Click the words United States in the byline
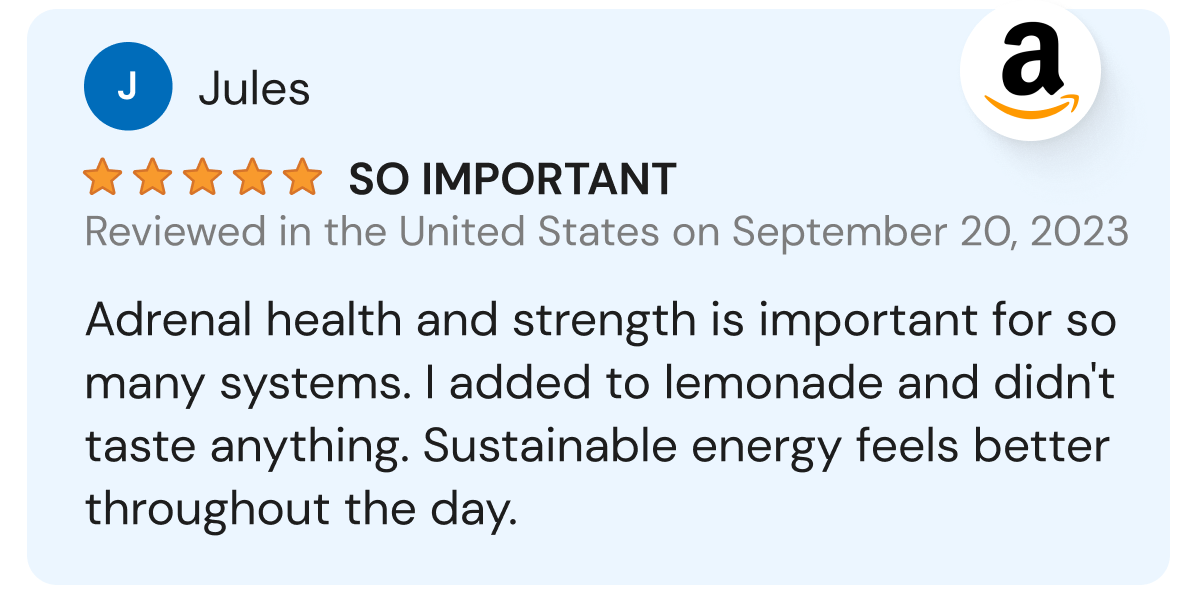This screenshot has height=595, width=1200. click(529, 232)
